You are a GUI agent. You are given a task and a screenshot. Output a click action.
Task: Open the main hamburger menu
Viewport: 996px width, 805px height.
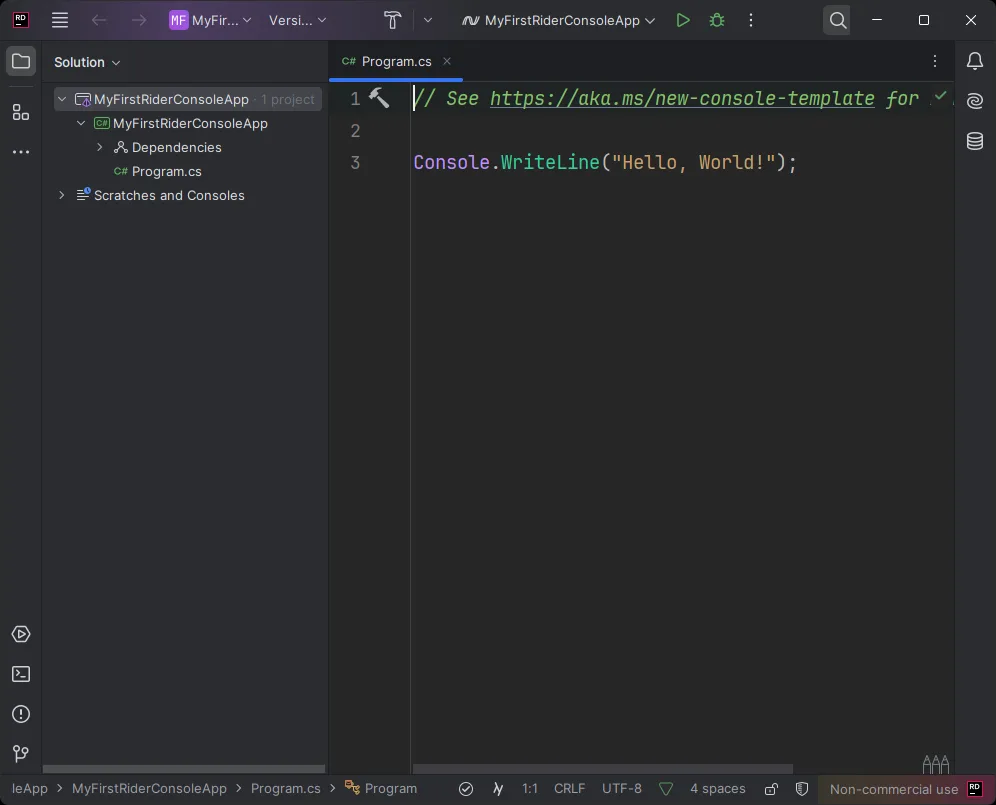pos(60,20)
